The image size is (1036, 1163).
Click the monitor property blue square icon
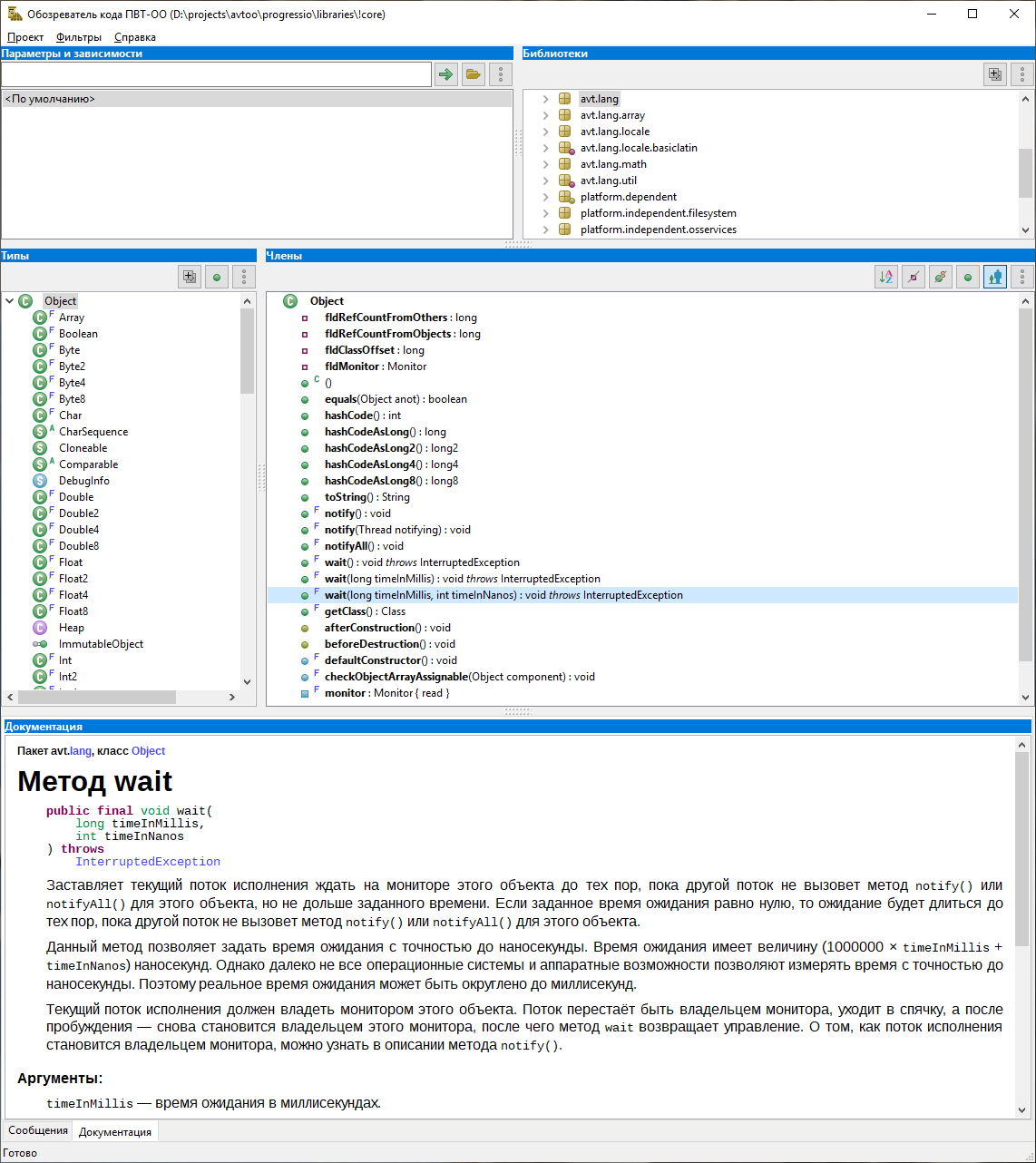(305, 693)
